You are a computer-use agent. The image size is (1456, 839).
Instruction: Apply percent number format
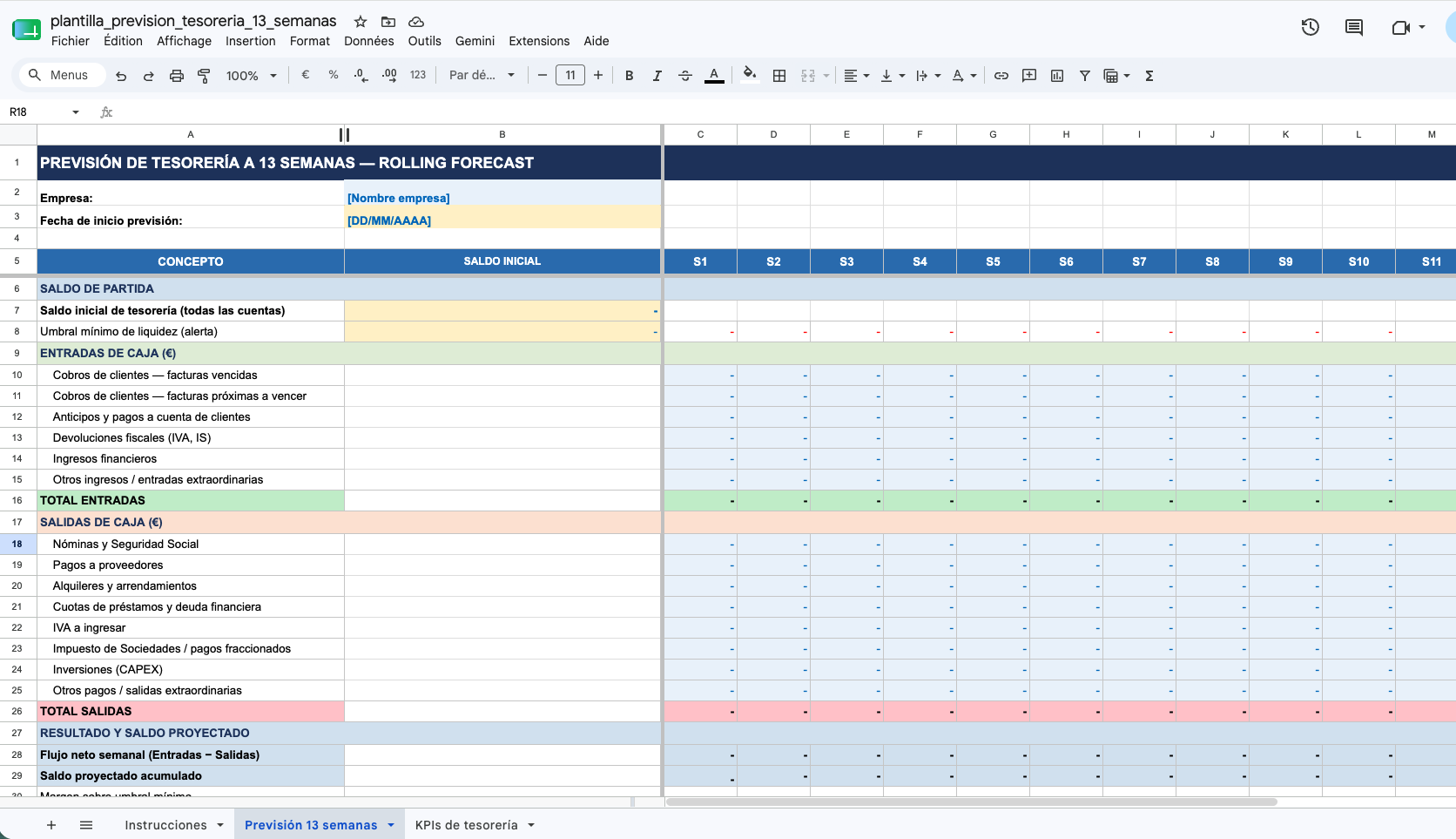[x=334, y=76]
